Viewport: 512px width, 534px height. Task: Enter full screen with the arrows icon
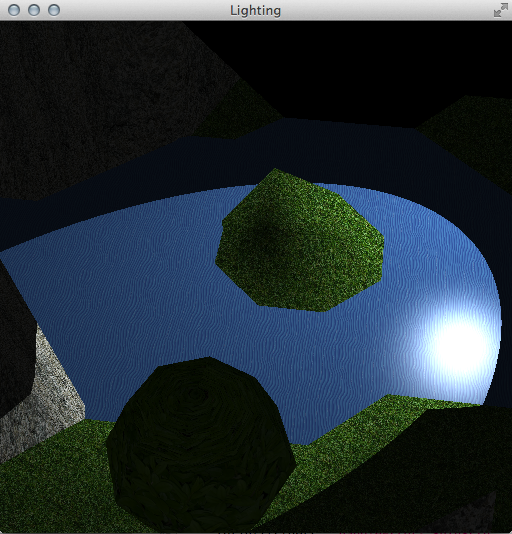[x=500, y=10]
